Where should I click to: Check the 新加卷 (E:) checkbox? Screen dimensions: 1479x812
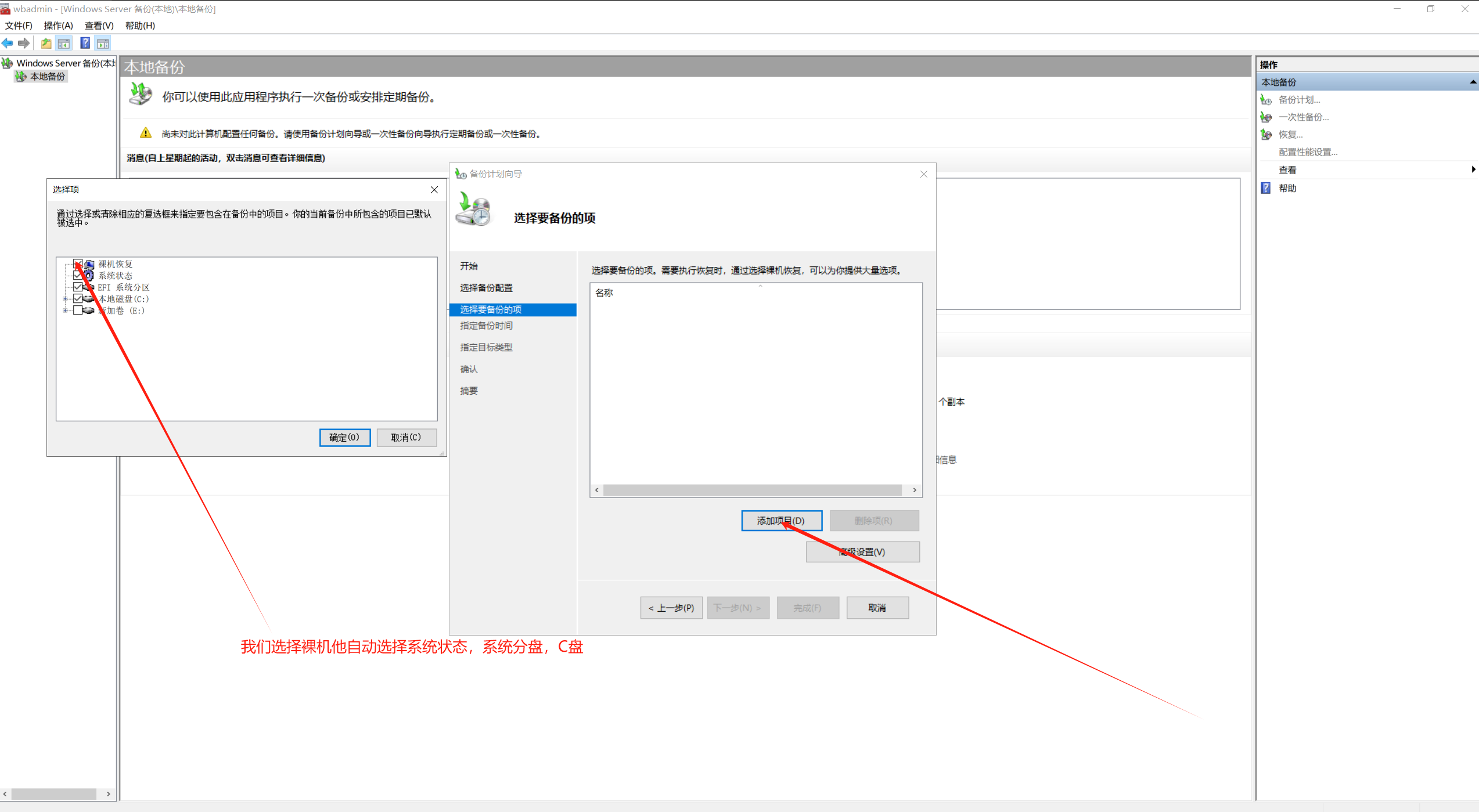pos(78,311)
